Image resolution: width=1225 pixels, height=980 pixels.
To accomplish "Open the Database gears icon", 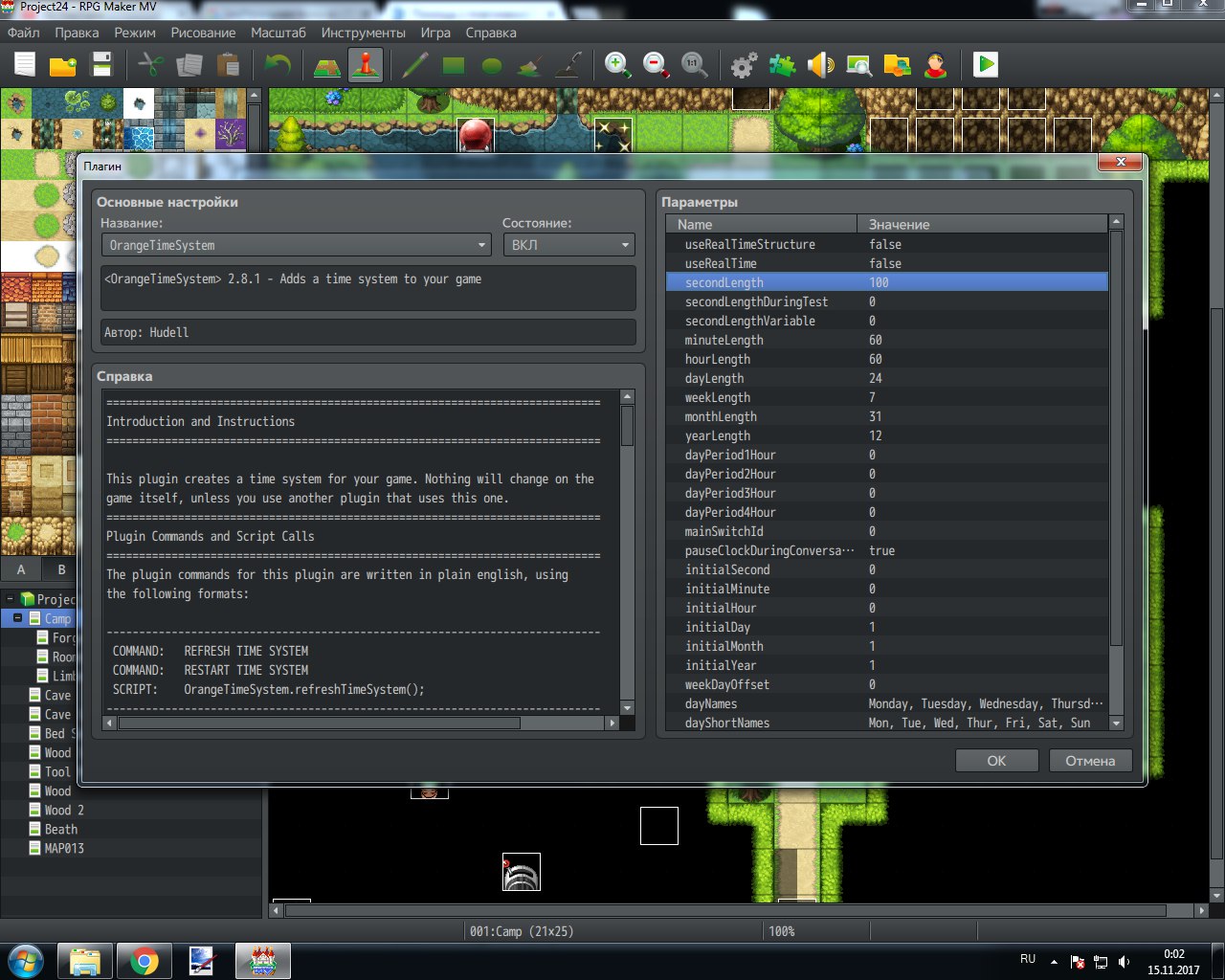I will coord(744,65).
